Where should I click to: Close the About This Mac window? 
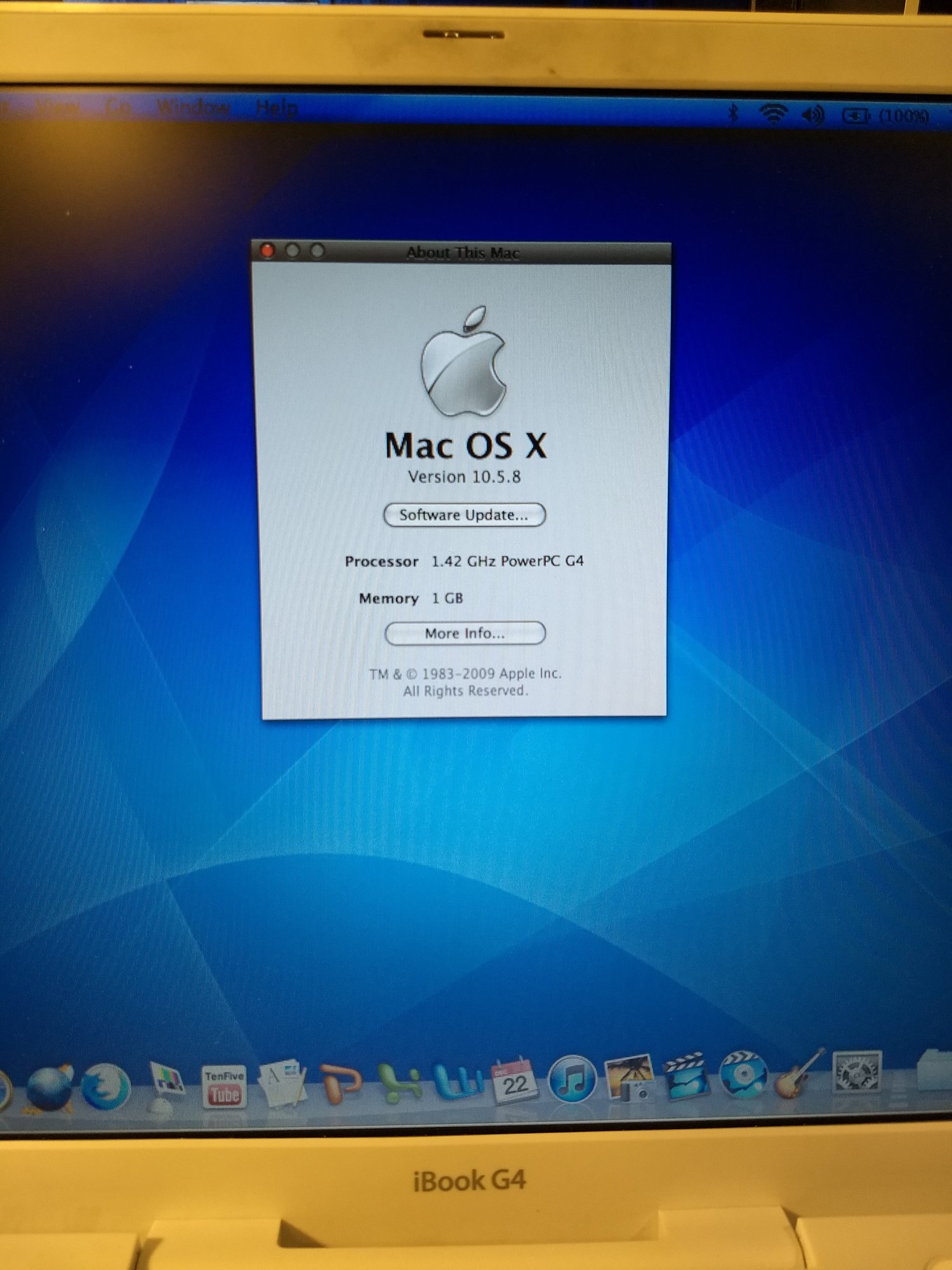pos(268,251)
